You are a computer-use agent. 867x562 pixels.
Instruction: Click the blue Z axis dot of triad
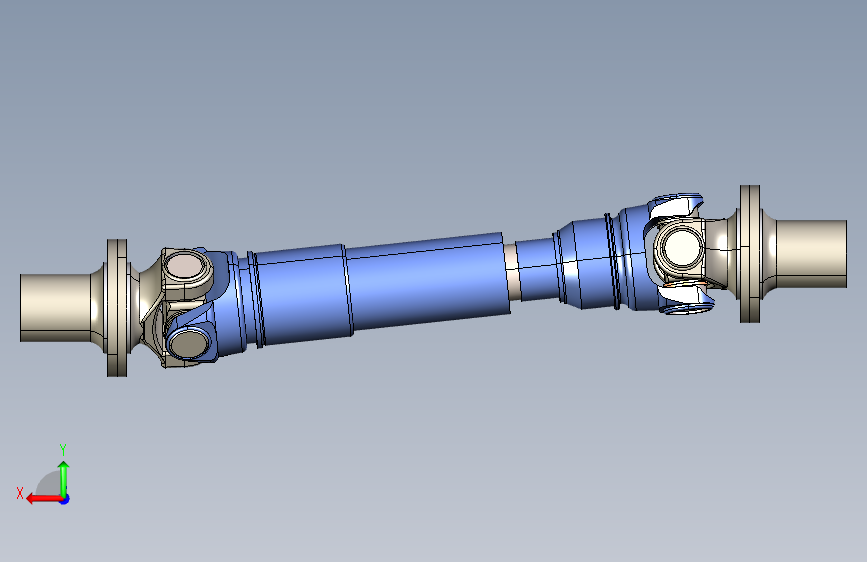[65, 499]
